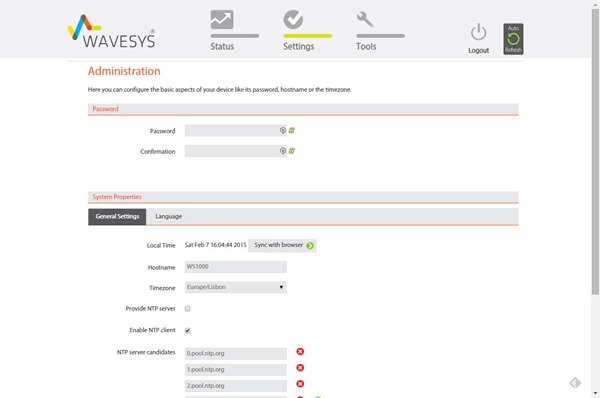Click the Password section header
This screenshot has width=600, height=398.
click(x=303, y=109)
